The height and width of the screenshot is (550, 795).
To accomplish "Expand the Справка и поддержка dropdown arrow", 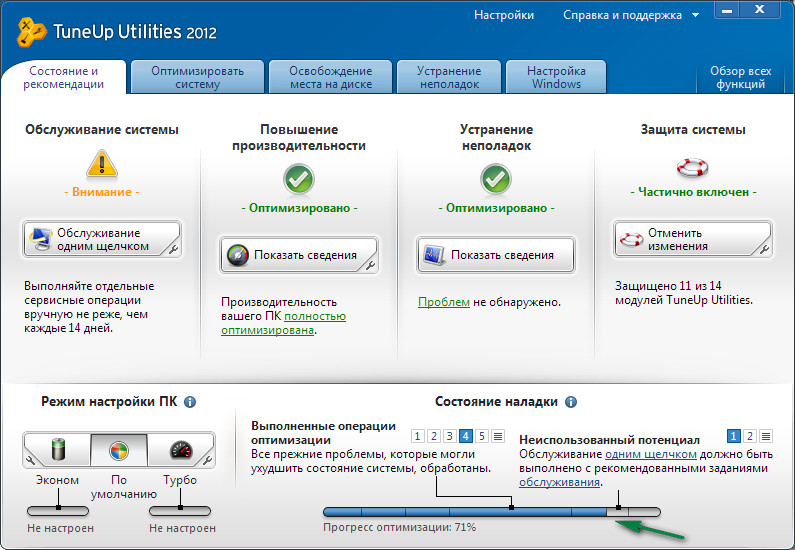I will tap(696, 15).
